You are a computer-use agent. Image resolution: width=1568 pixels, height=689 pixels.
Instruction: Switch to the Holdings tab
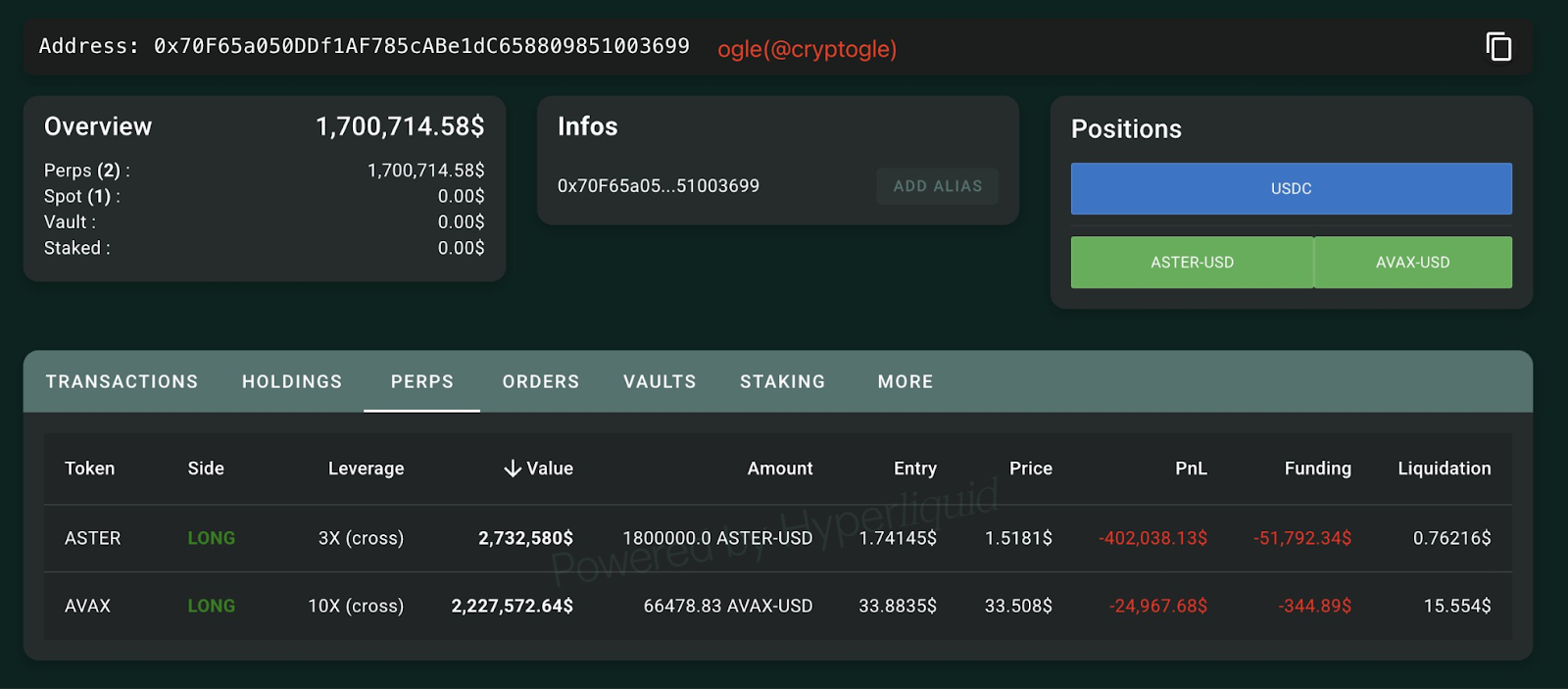click(292, 381)
